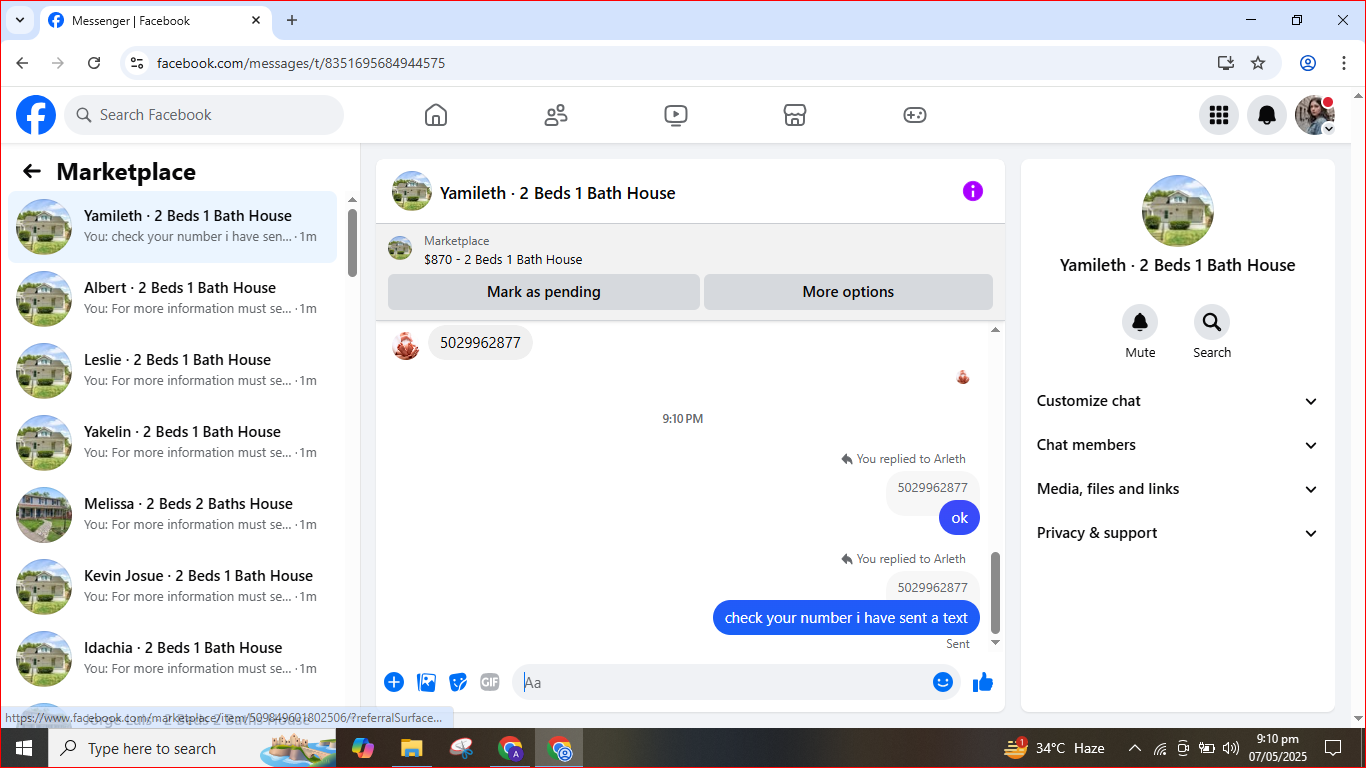Expand Privacy & support section
This screenshot has width=1366, height=768.
pyautogui.click(x=1178, y=533)
